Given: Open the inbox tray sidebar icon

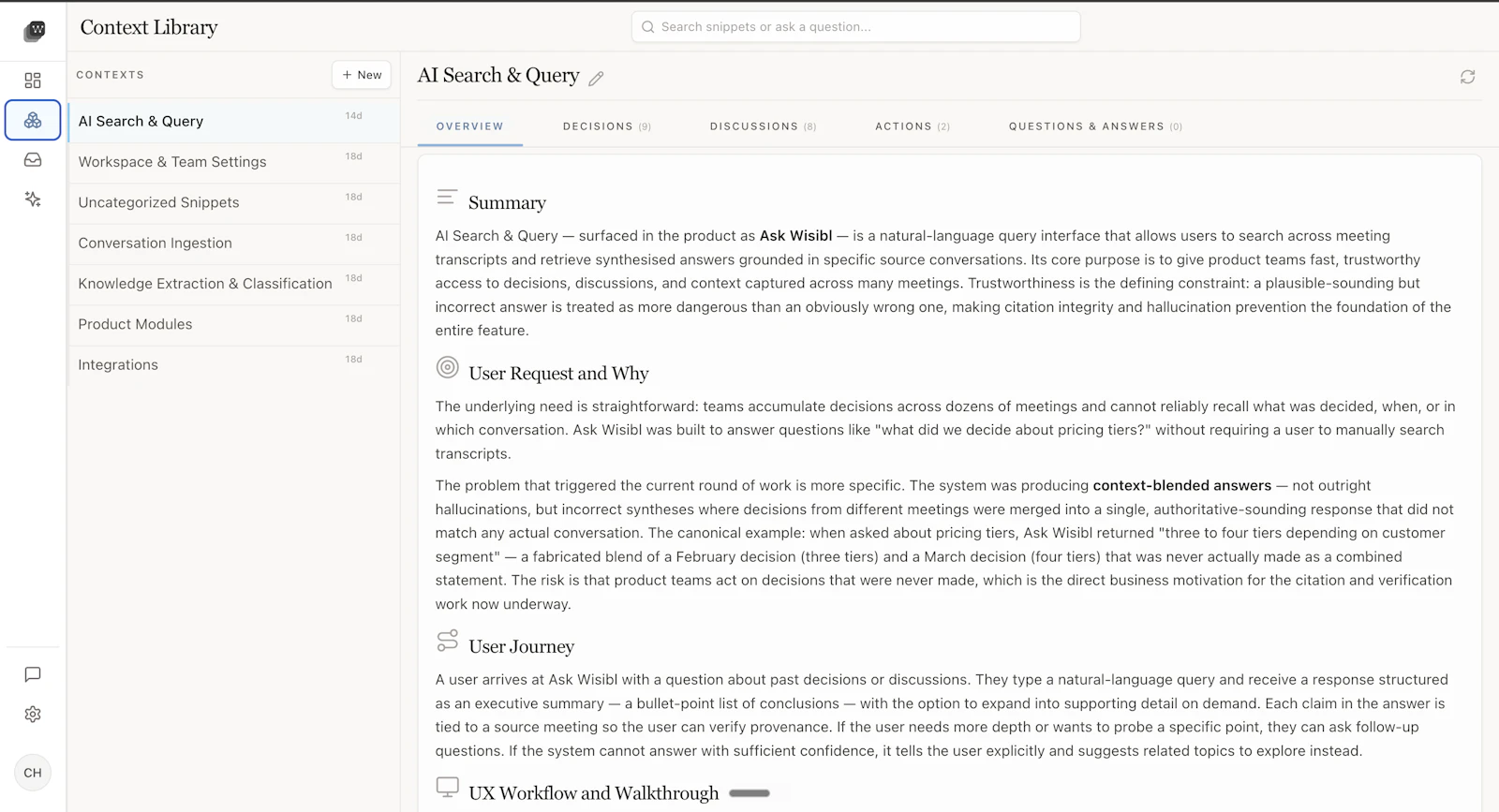Looking at the screenshot, I should pyautogui.click(x=33, y=160).
